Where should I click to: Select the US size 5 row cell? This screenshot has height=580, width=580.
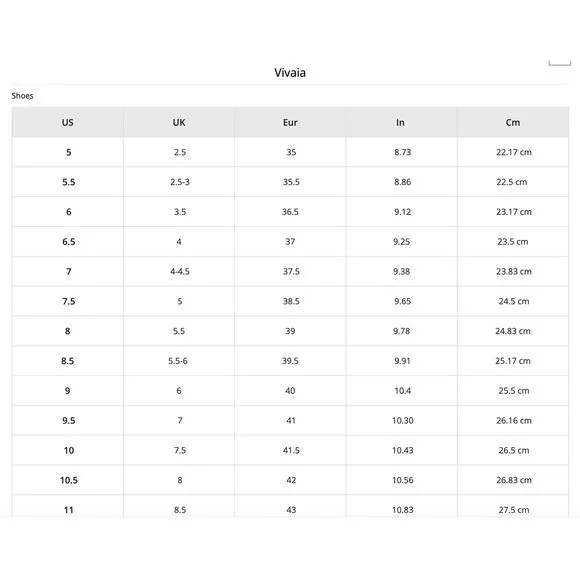coord(68,152)
